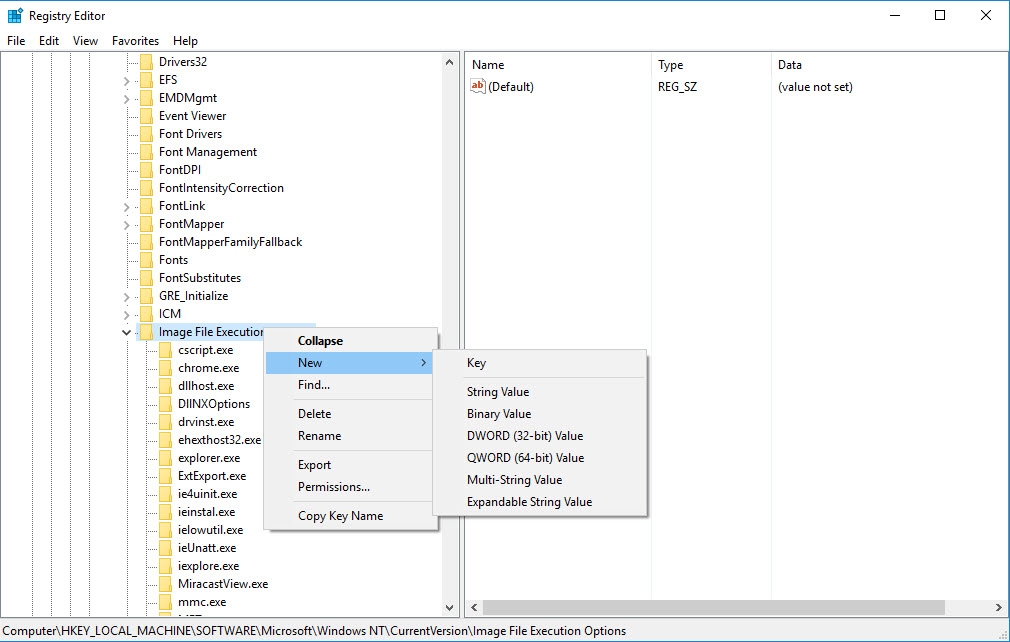Click the folder icon beside Font Drivers
Screen dimensions: 1010x642
(x=146, y=134)
